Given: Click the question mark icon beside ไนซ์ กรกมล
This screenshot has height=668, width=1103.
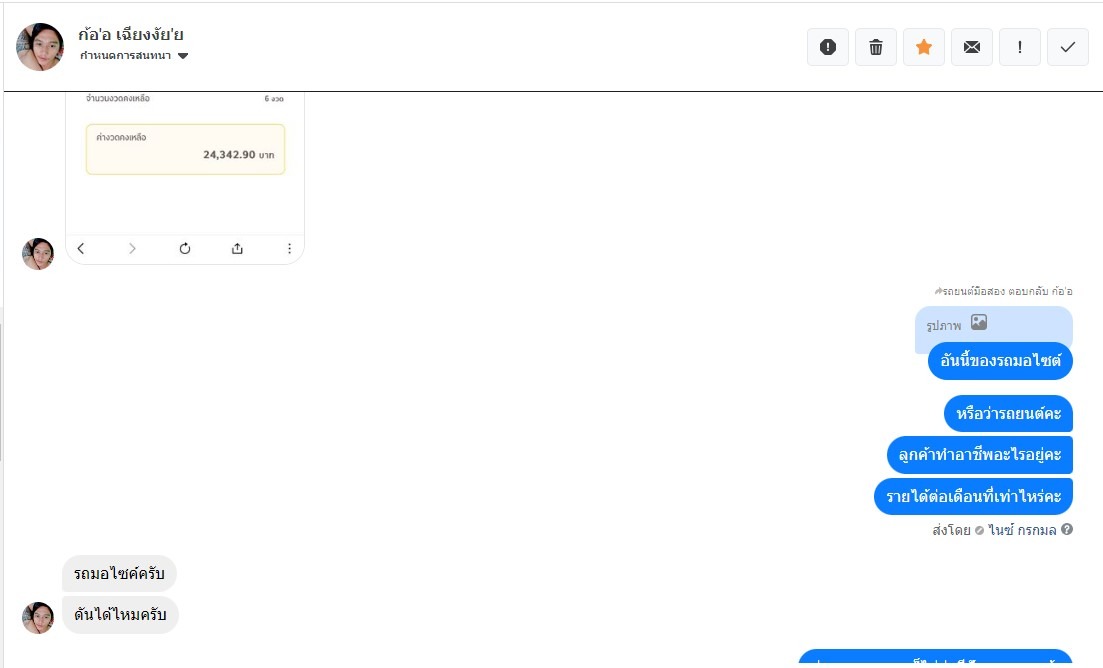Looking at the screenshot, I should point(1067,530).
